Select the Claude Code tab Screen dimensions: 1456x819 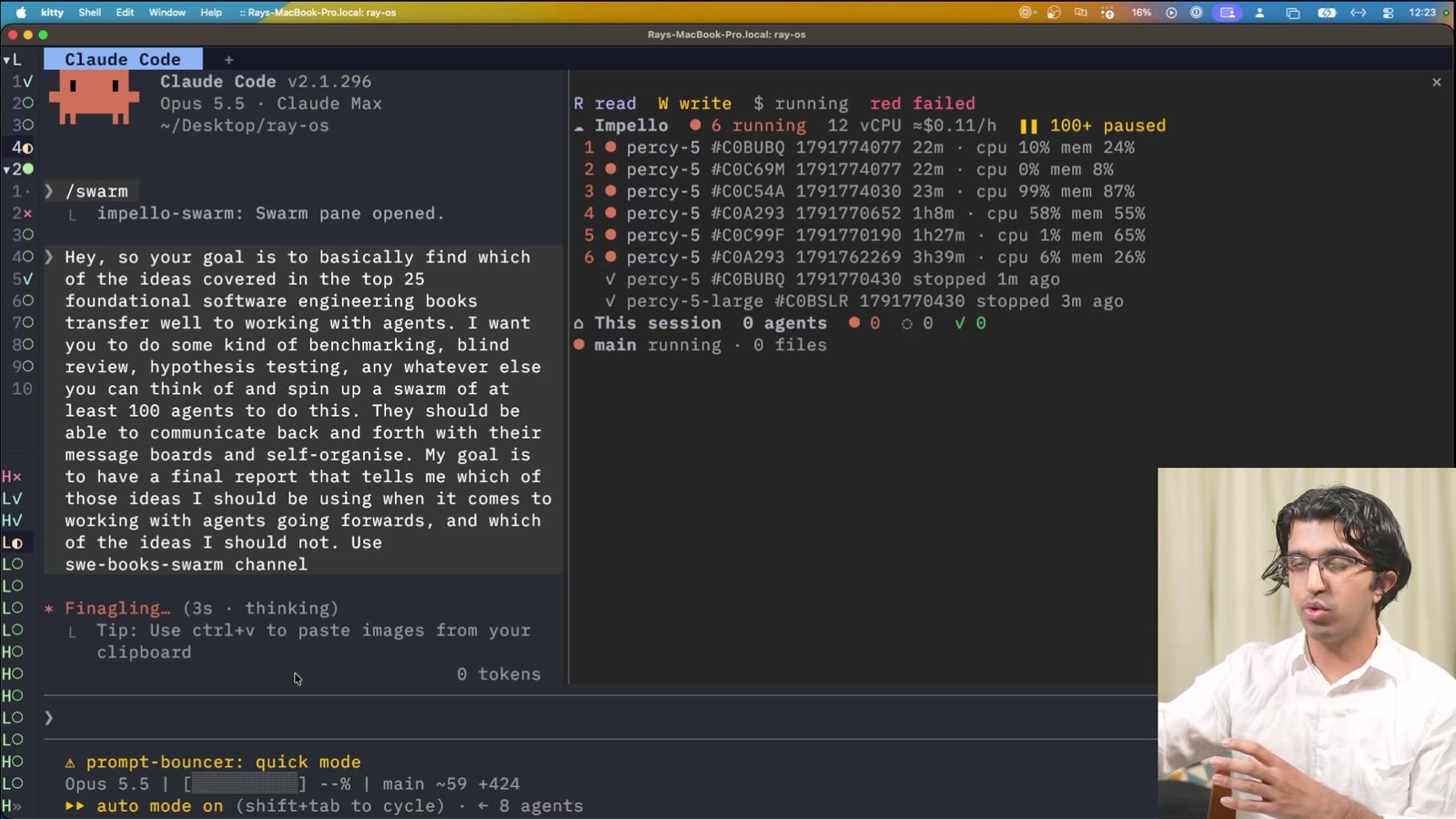[x=123, y=59]
